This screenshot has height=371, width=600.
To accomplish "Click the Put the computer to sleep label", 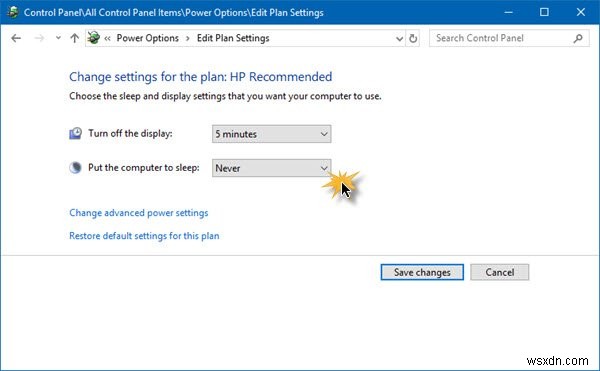I will pyautogui.click(x=144, y=168).
